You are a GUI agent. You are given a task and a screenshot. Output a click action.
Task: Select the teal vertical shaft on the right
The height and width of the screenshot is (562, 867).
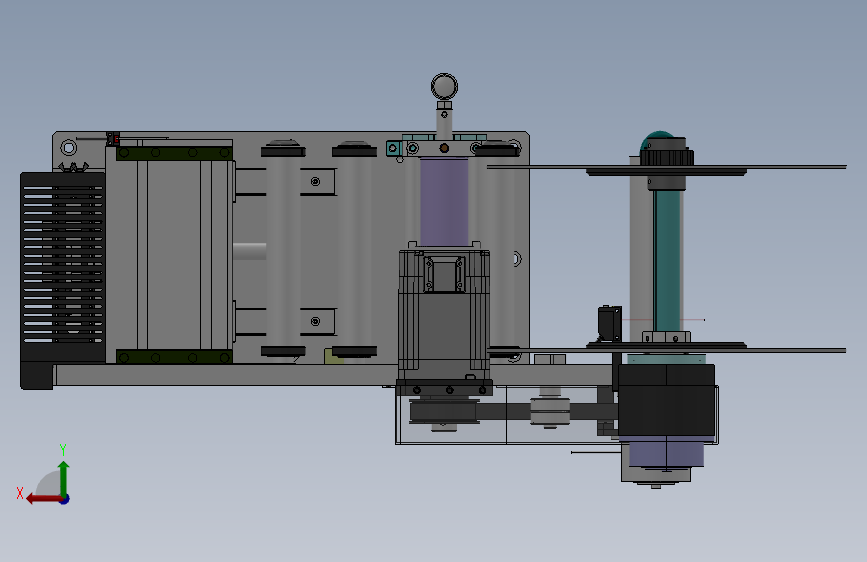(666, 260)
